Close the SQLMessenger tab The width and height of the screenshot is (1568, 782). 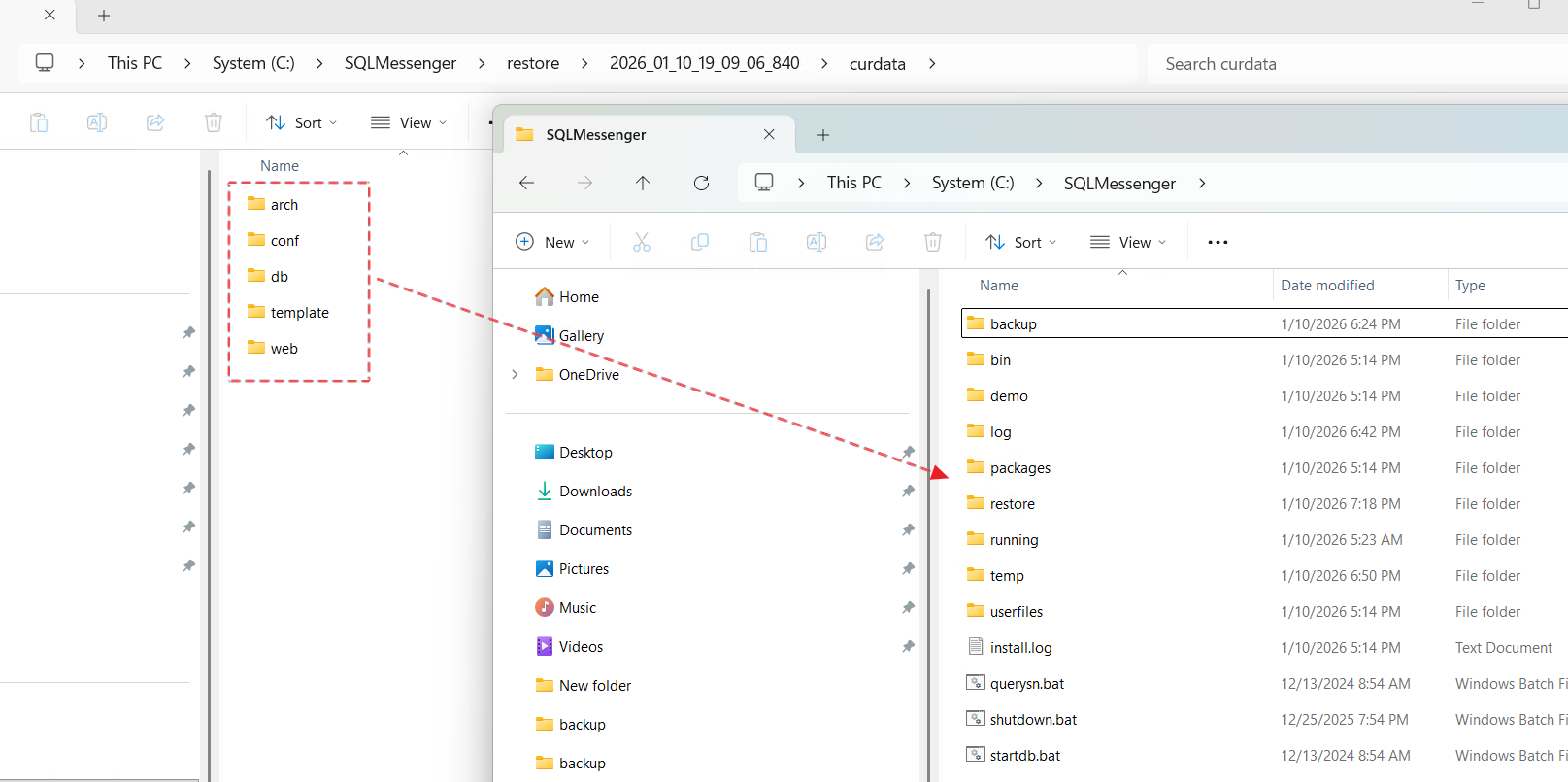[x=769, y=134]
